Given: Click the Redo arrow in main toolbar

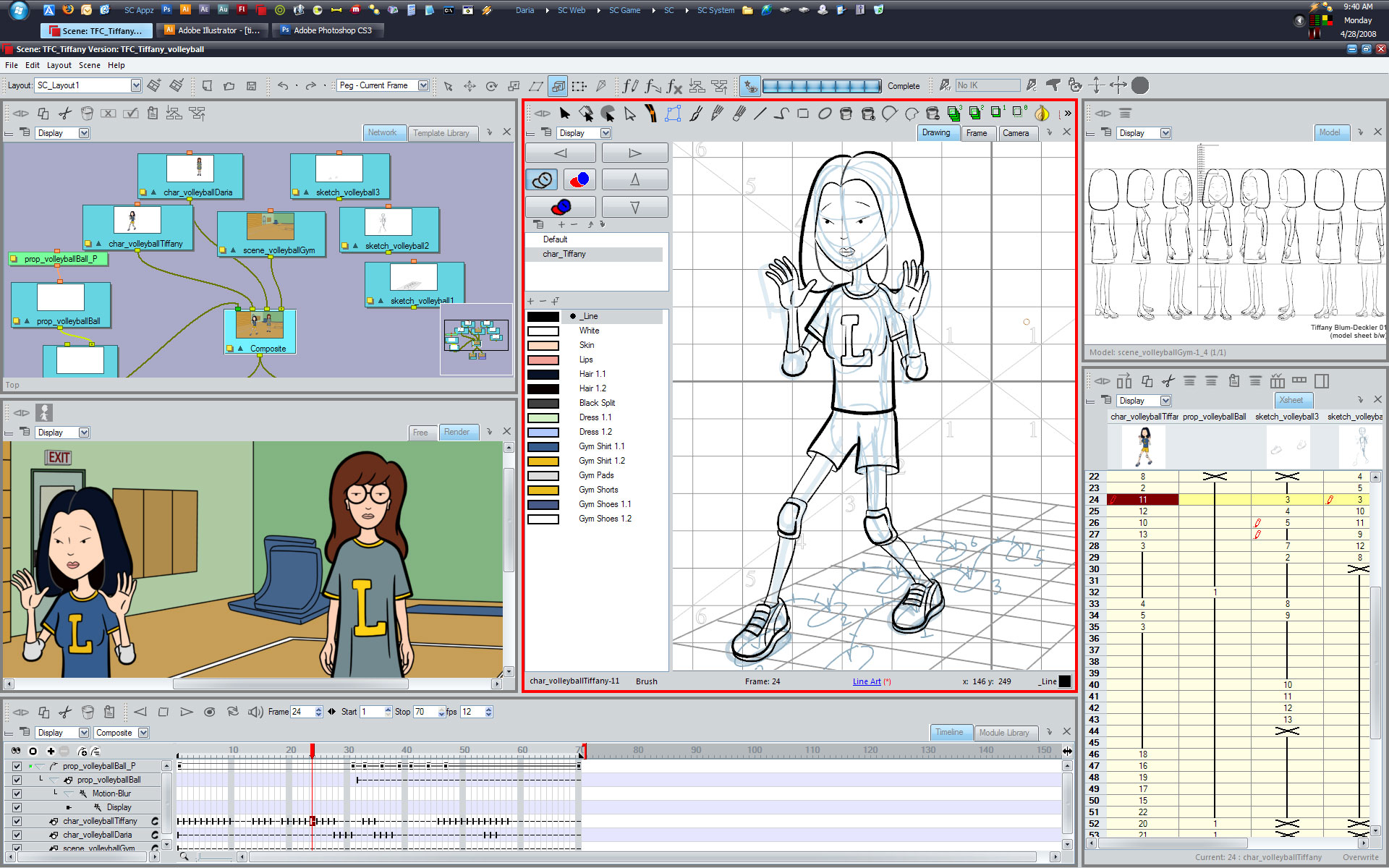Looking at the screenshot, I should tap(310, 86).
